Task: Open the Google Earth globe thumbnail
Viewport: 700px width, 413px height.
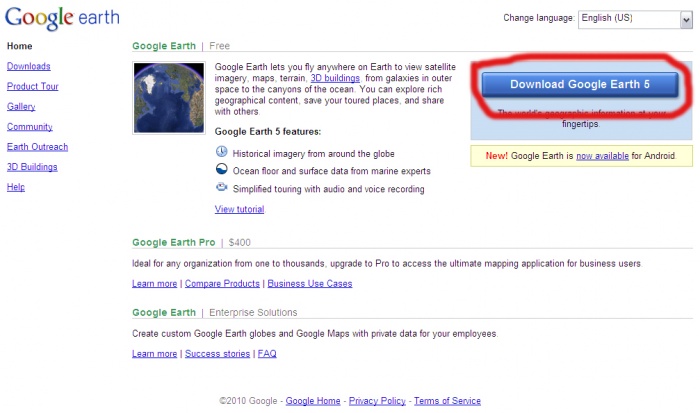Action: [169, 98]
